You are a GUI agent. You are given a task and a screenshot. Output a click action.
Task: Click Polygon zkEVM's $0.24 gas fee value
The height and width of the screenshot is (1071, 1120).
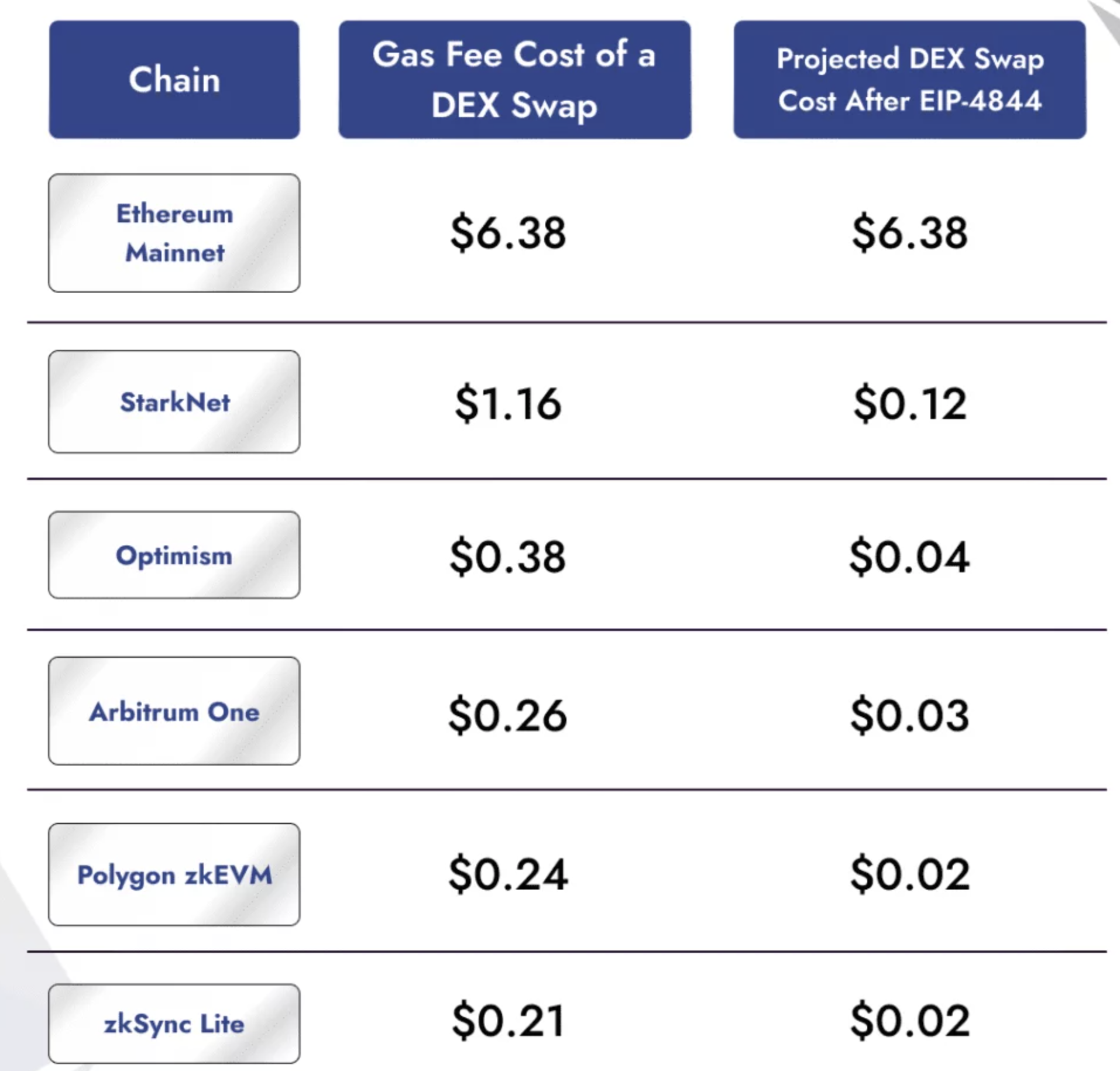coord(508,874)
